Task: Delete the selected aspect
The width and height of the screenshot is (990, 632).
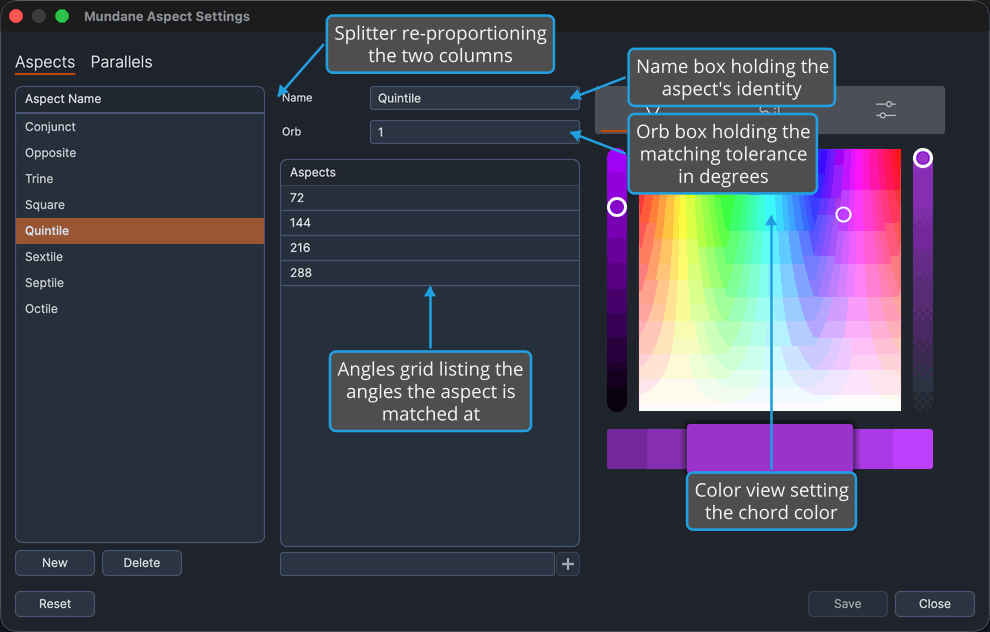Action: pos(141,563)
